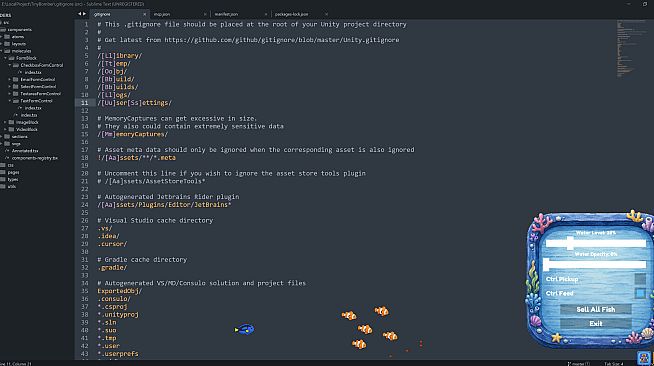The image size is (654, 366).
Task: Click the Sell All Fish button
Action: [x=596, y=309]
